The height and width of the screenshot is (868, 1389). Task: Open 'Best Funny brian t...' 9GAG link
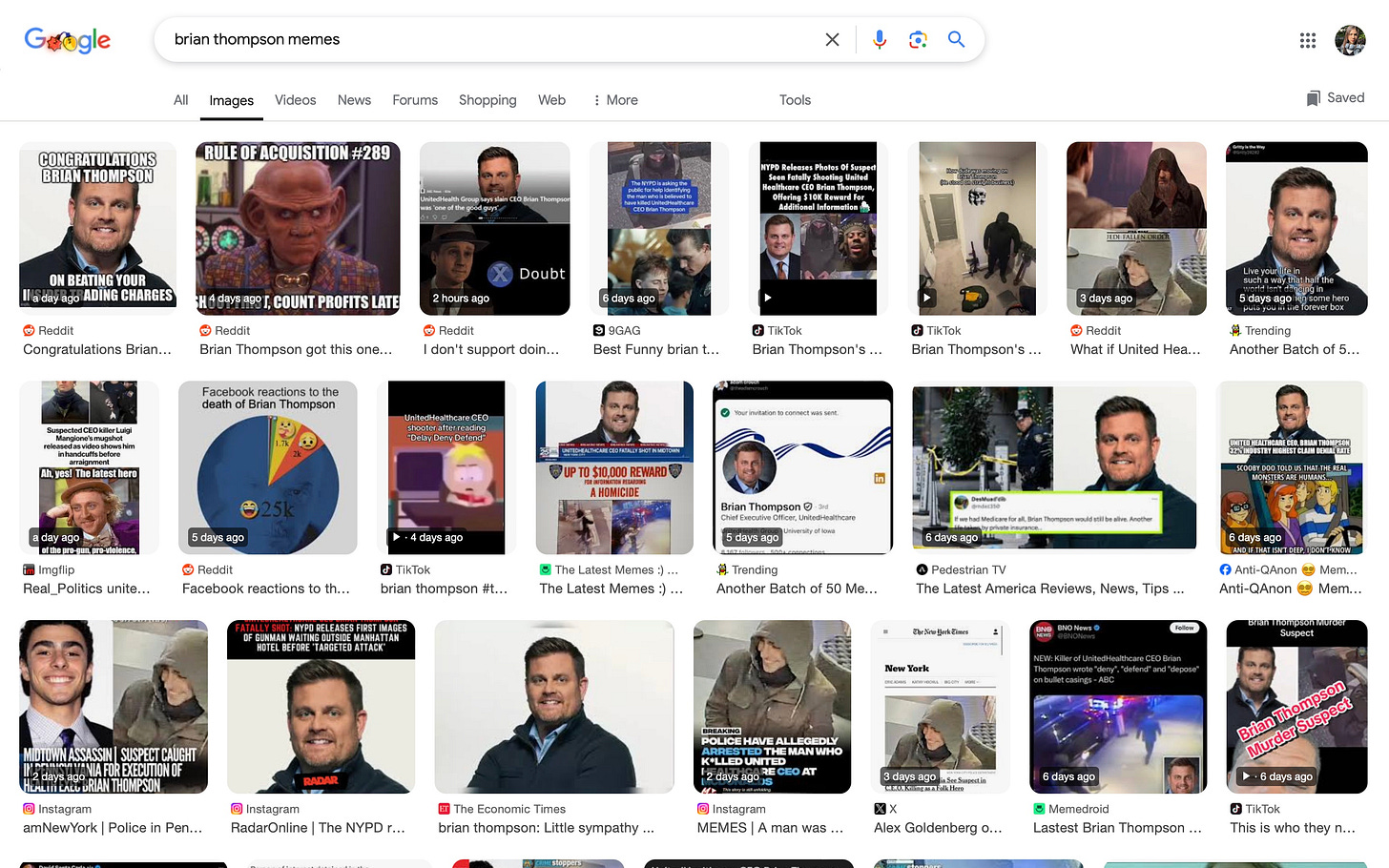click(656, 350)
